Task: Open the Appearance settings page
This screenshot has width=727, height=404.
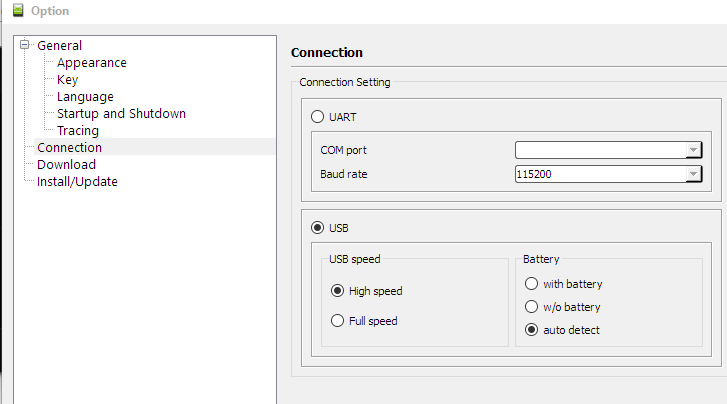Action: [91, 62]
